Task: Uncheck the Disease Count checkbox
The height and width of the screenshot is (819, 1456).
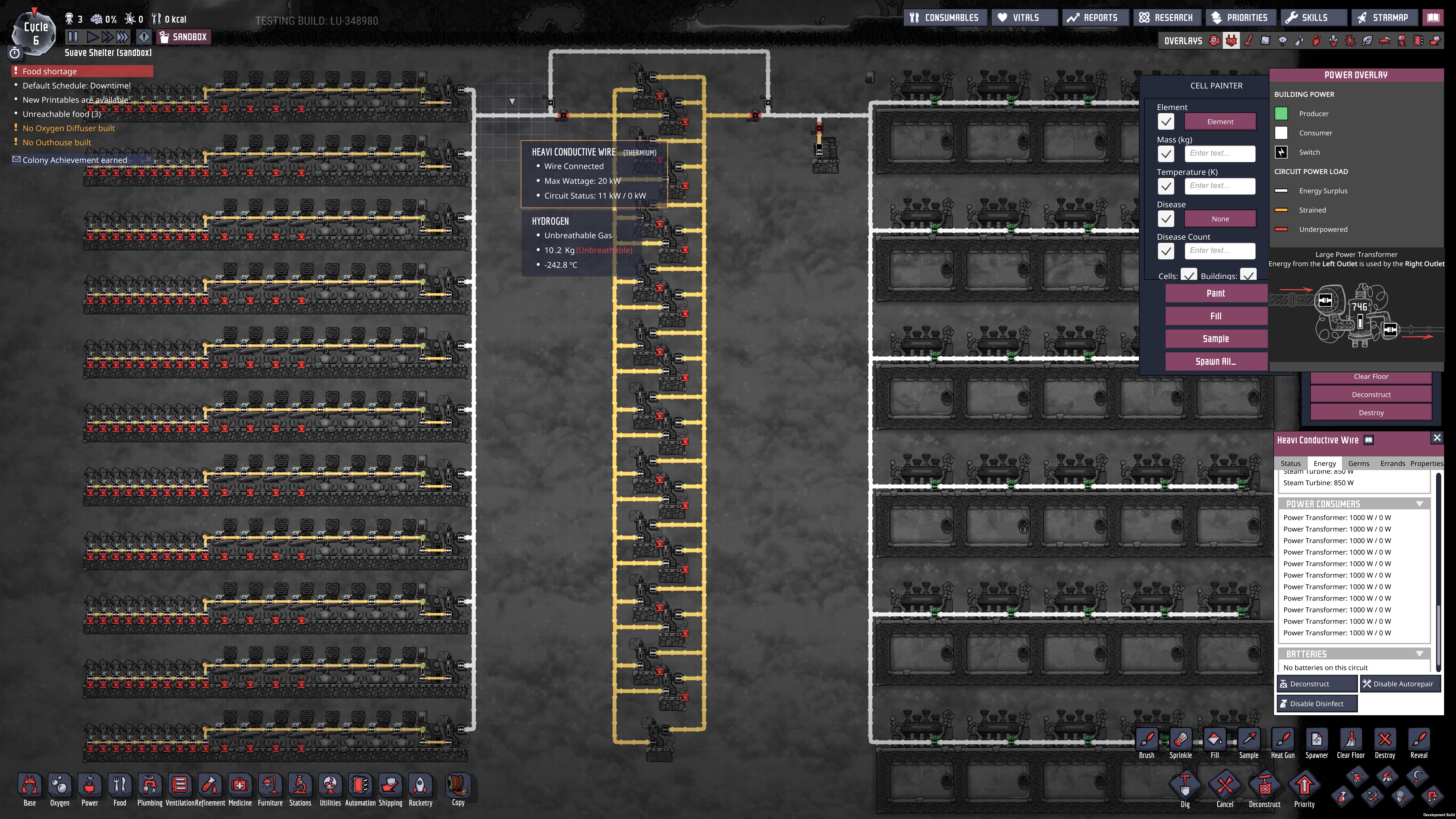Action: [1165, 251]
